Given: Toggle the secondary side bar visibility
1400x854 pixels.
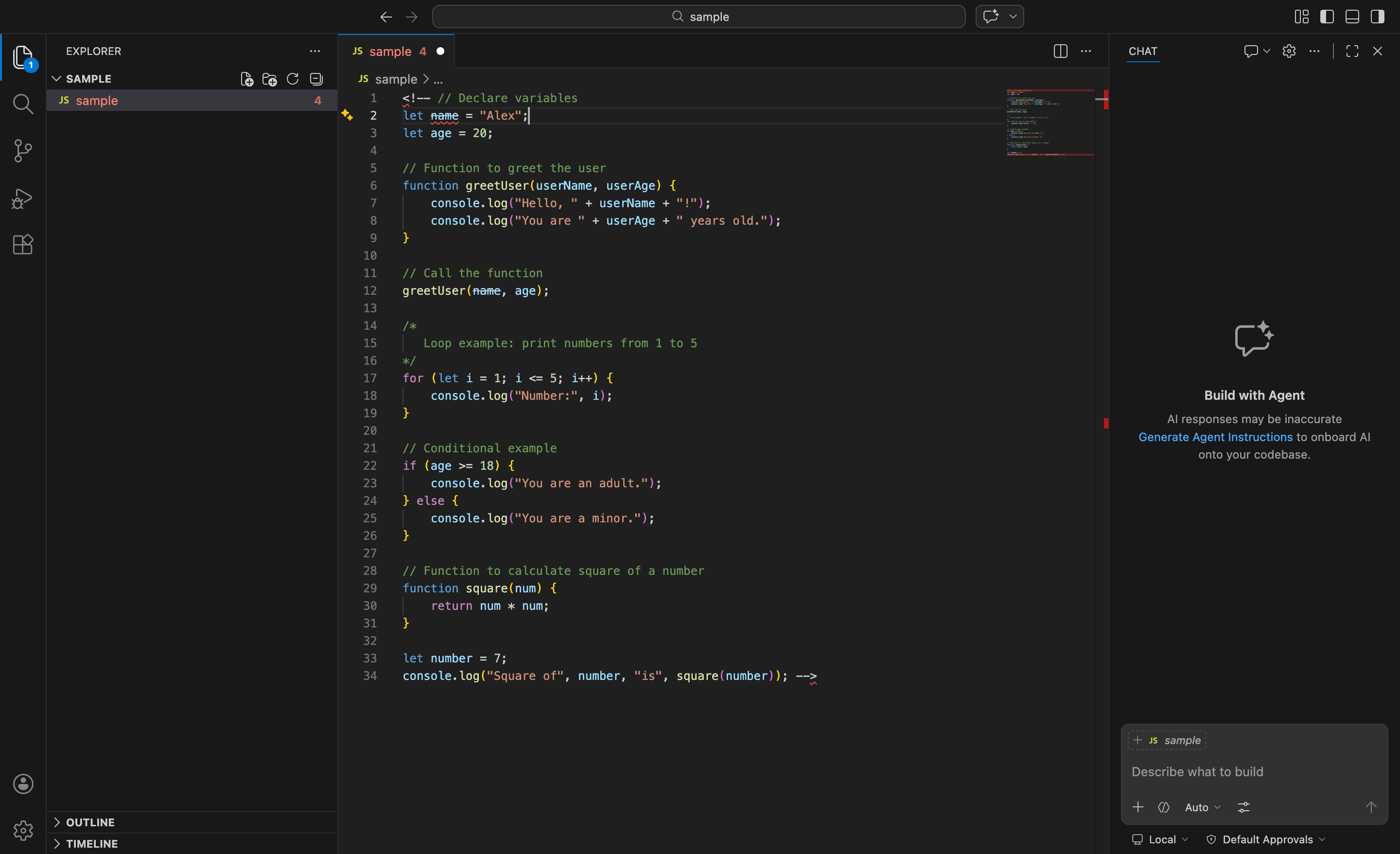Looking at the screenshot, I should coord(1377,17).
